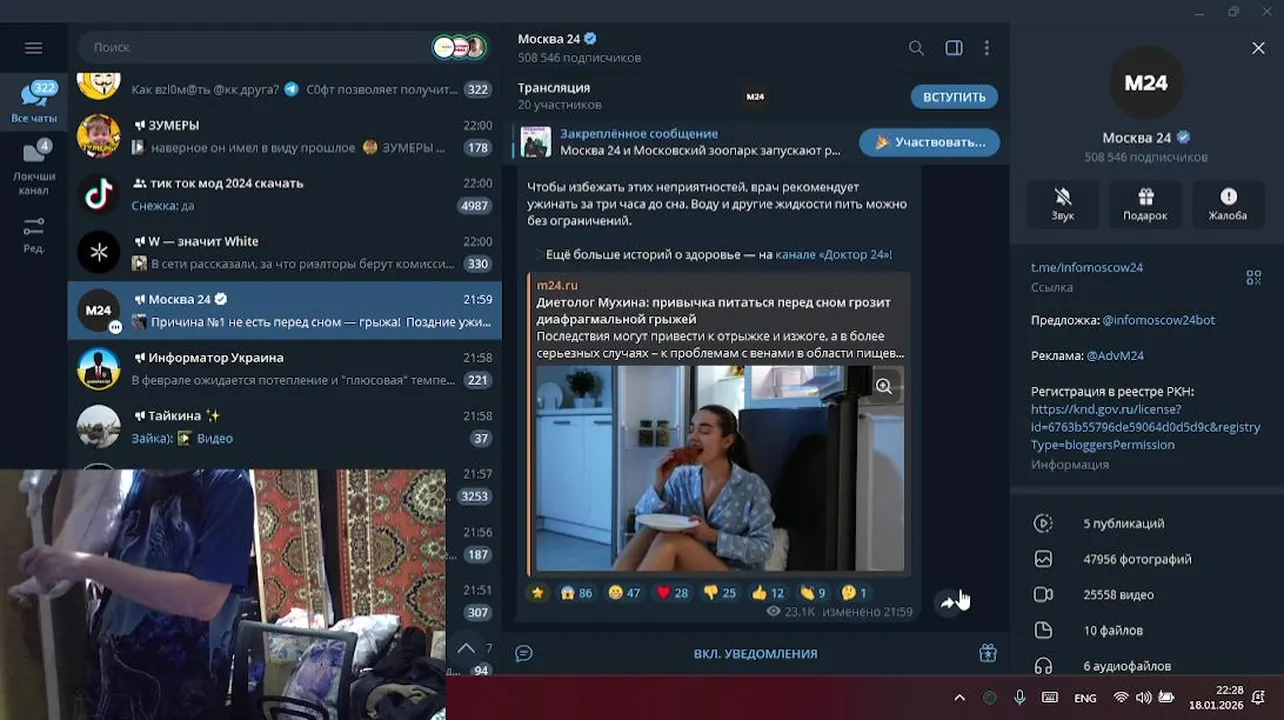Send a gift via Подарок button

point(1145,204)
